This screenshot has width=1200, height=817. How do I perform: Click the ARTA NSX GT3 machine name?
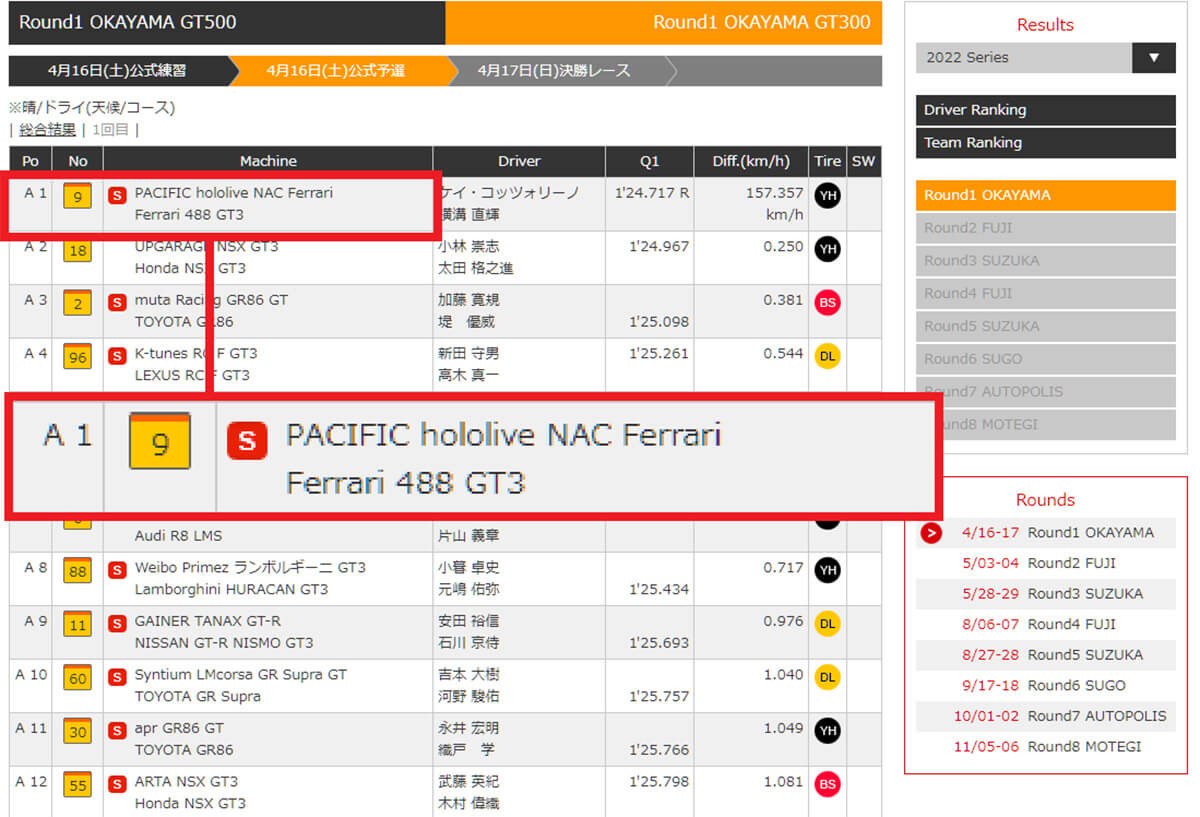pos(186,782)
